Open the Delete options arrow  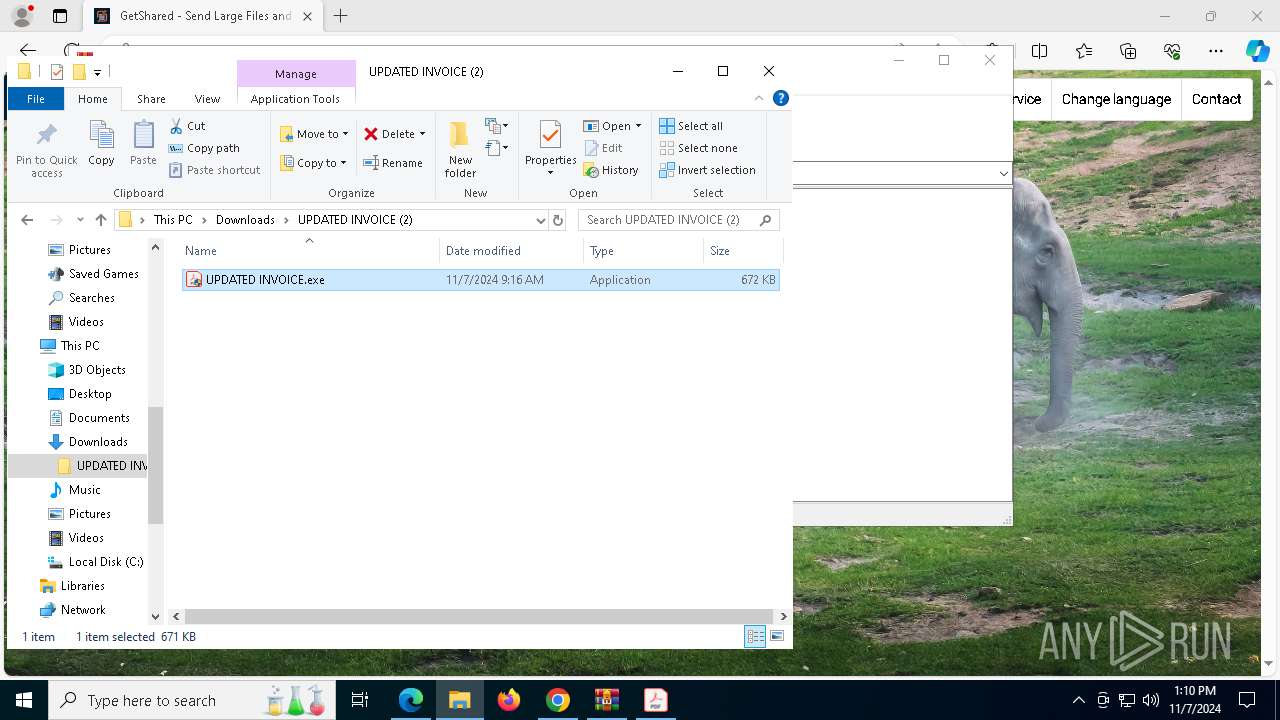pos(422,134)
